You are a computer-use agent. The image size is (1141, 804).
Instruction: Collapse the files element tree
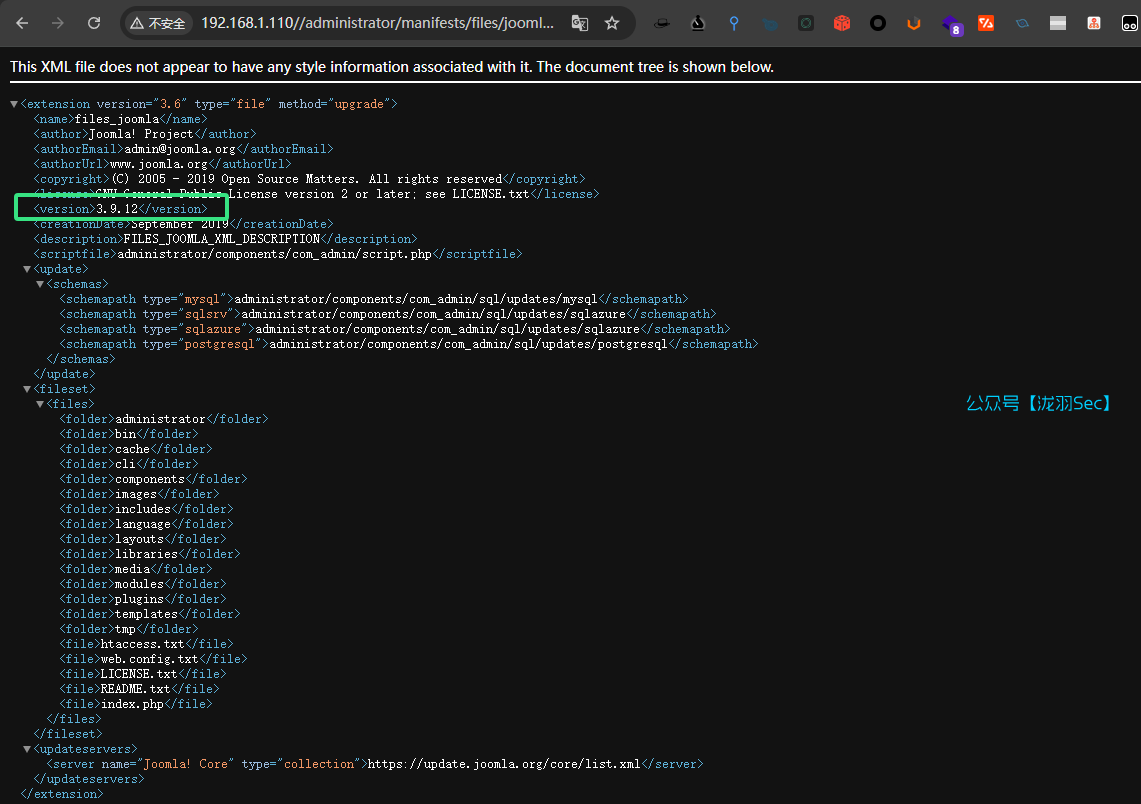pyautogui.click(x=40, y=404)
